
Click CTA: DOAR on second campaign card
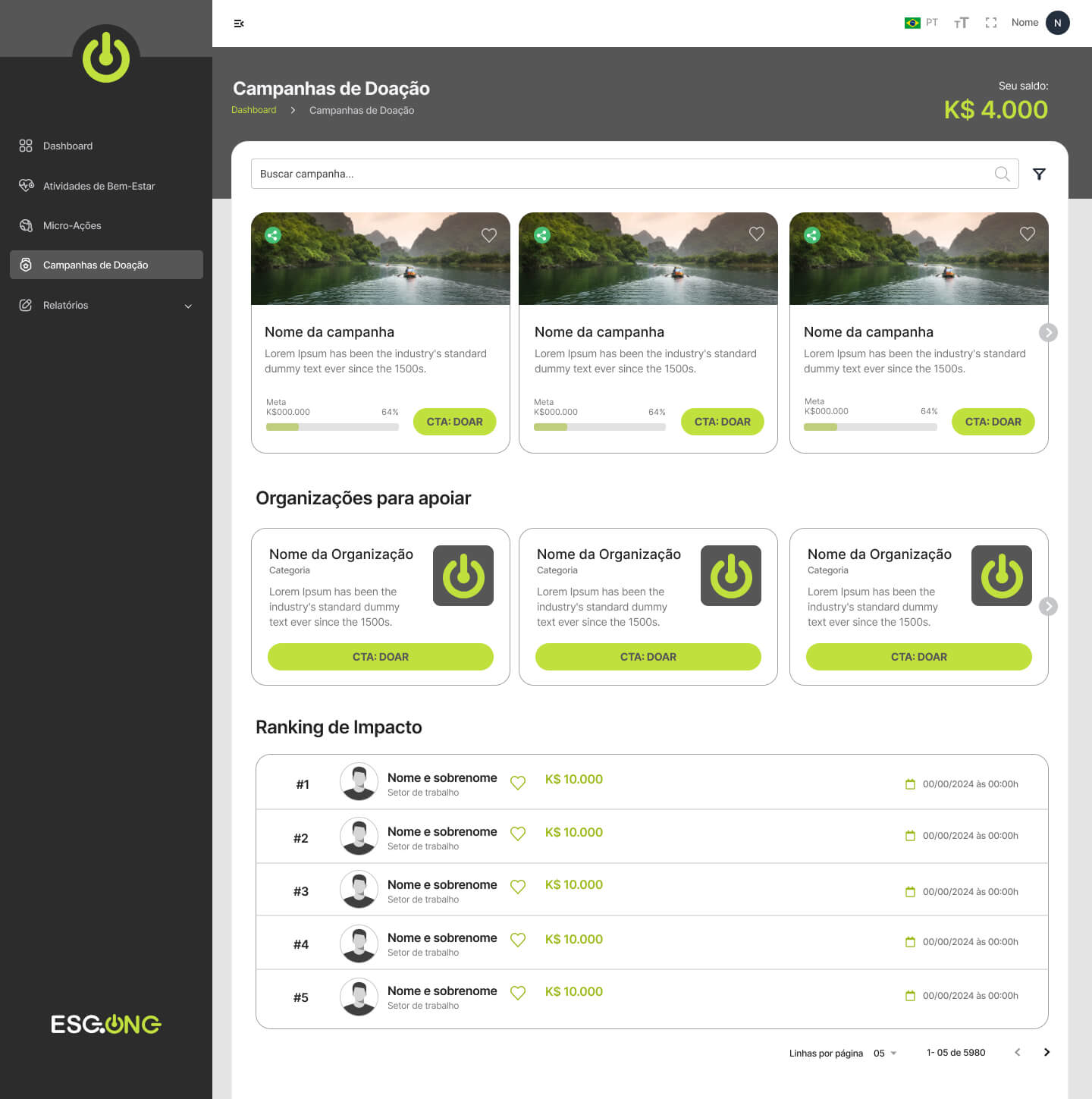click(x=722, y=422)
